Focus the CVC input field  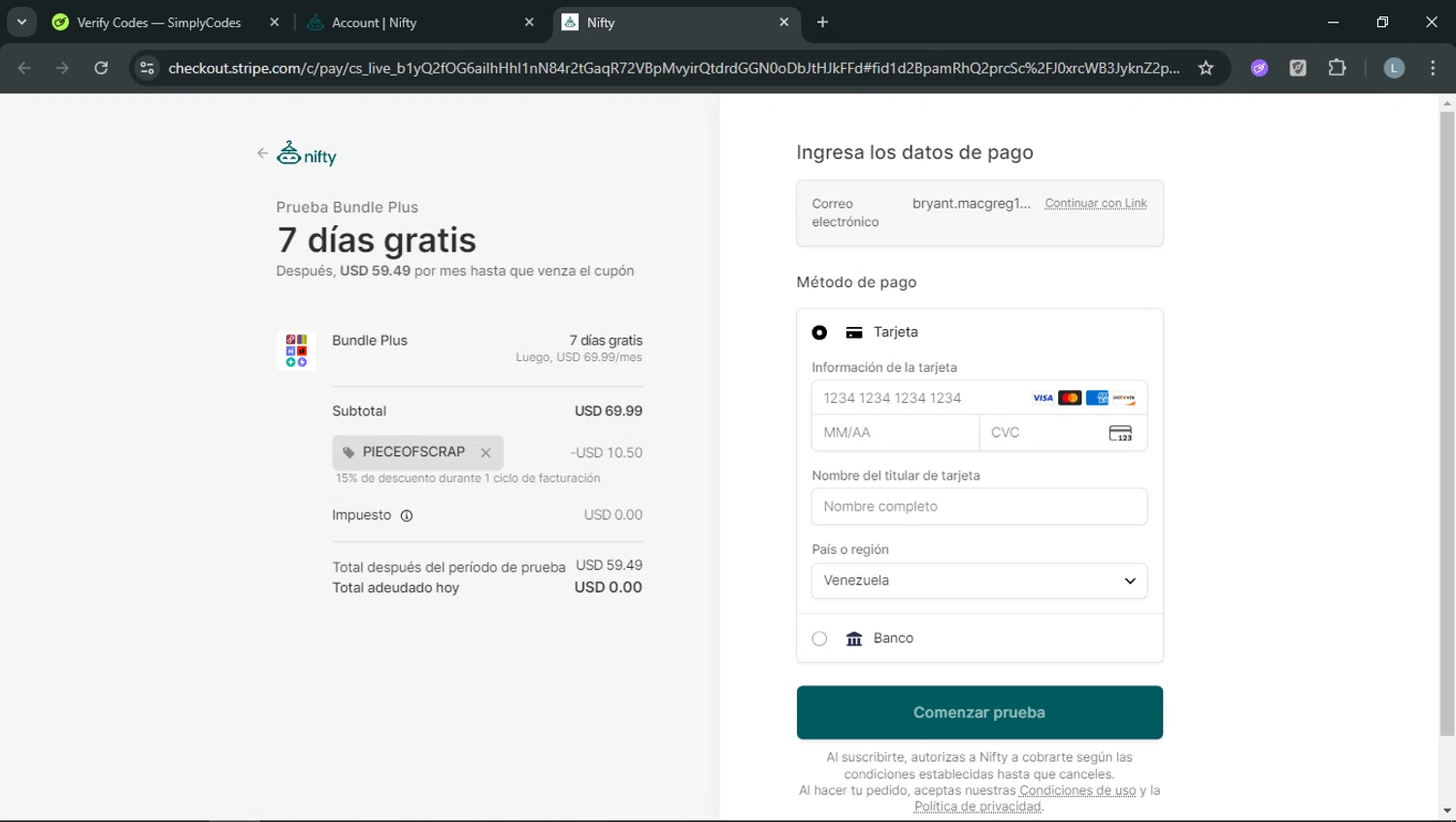1063,433
